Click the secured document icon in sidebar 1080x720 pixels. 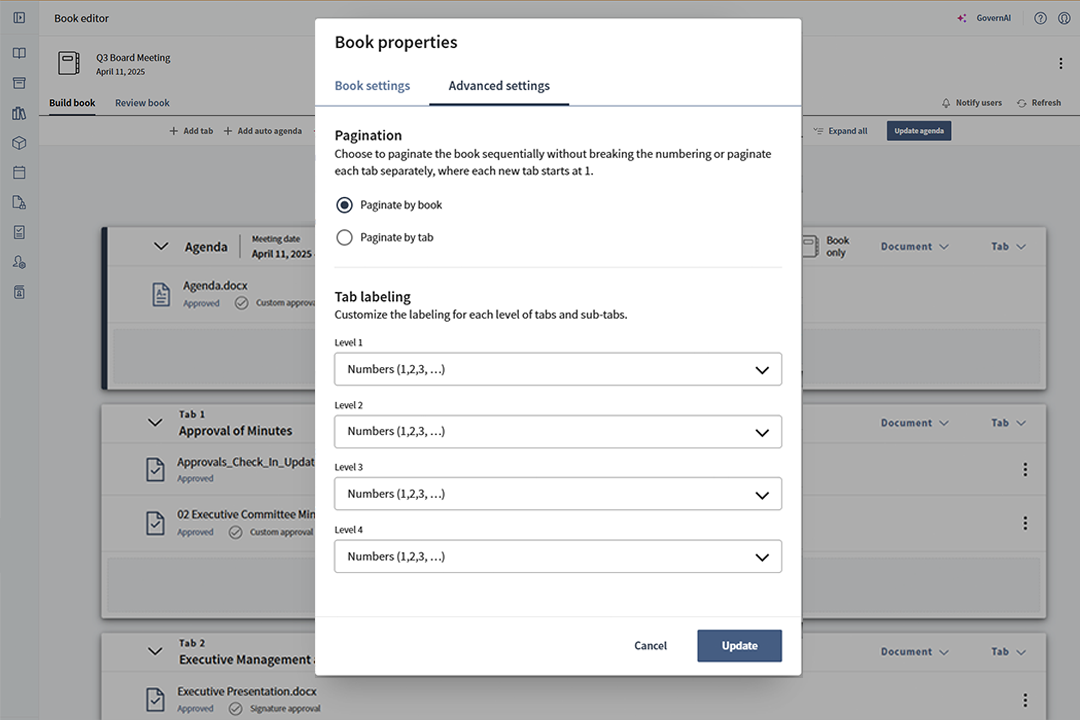pos(17,202)
